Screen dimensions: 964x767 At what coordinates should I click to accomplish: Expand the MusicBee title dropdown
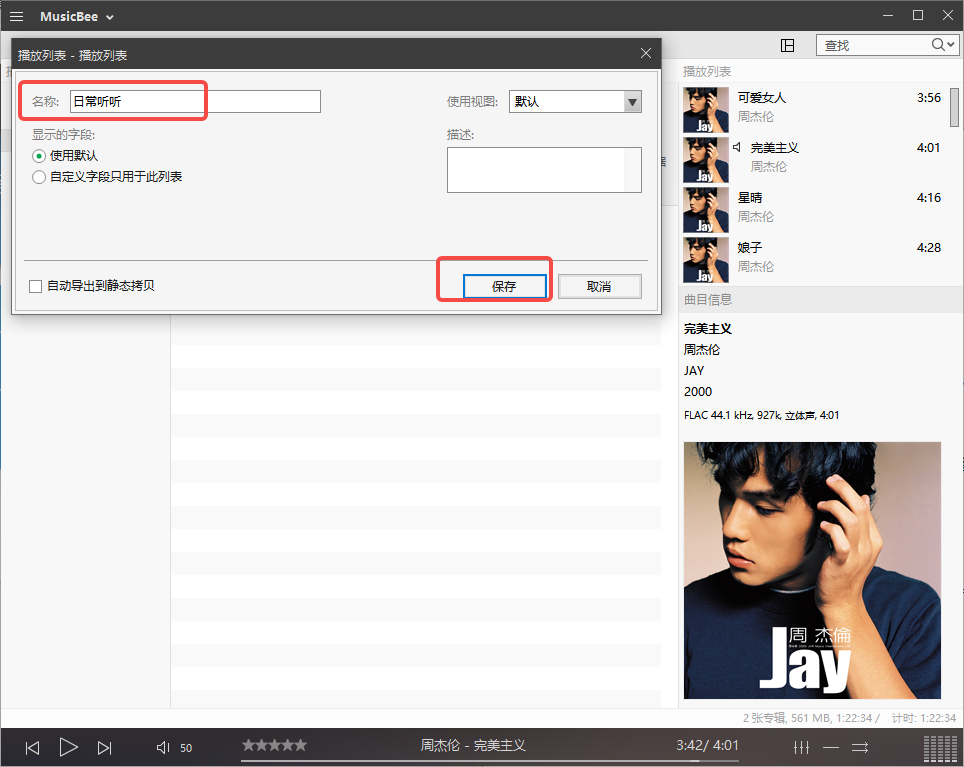point(109,17)
